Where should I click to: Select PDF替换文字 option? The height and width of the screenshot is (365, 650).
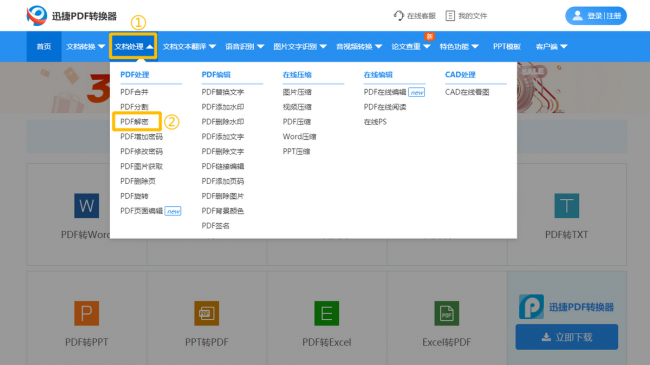click(x=223, y=92)
